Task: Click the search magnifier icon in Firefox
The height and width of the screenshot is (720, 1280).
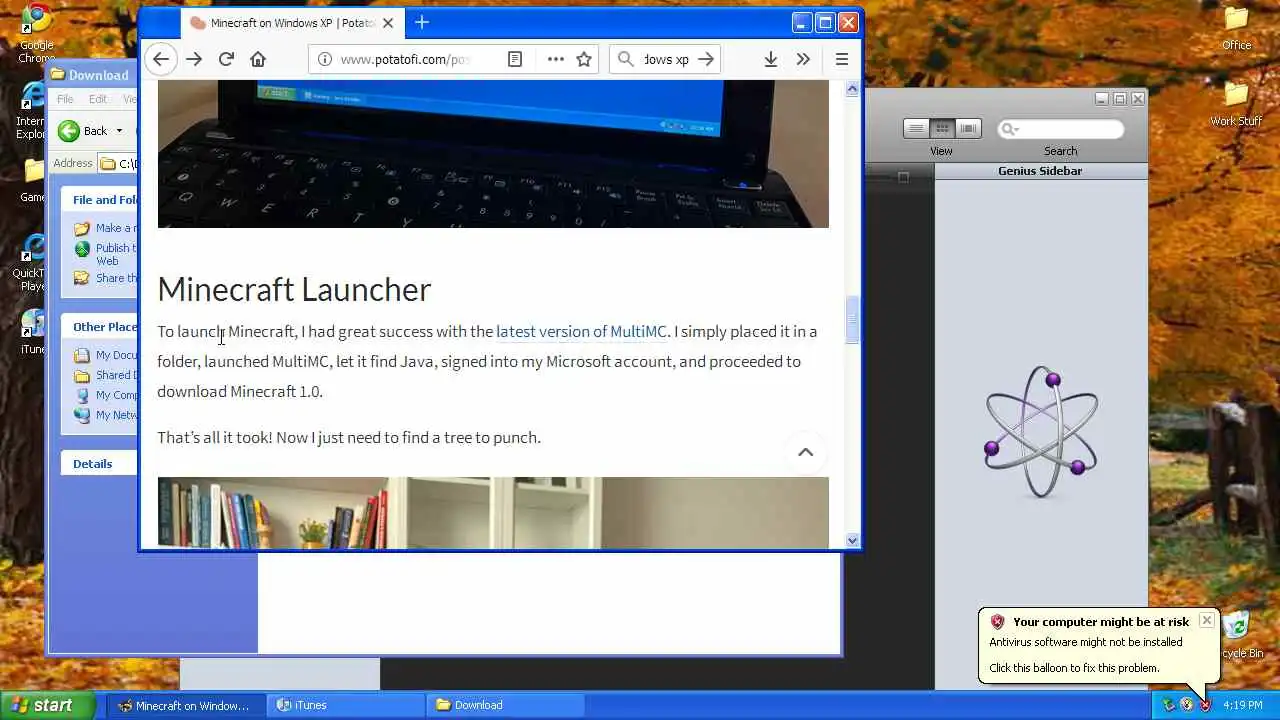Action: (626, 59)
